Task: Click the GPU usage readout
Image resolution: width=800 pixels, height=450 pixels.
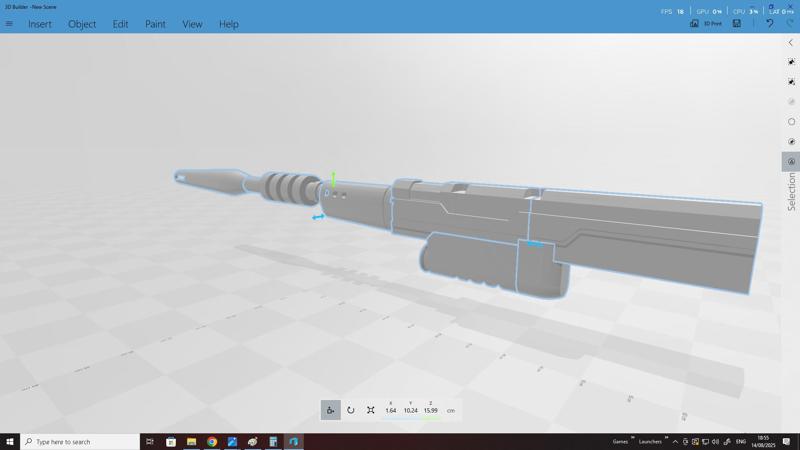Action: 709,11
